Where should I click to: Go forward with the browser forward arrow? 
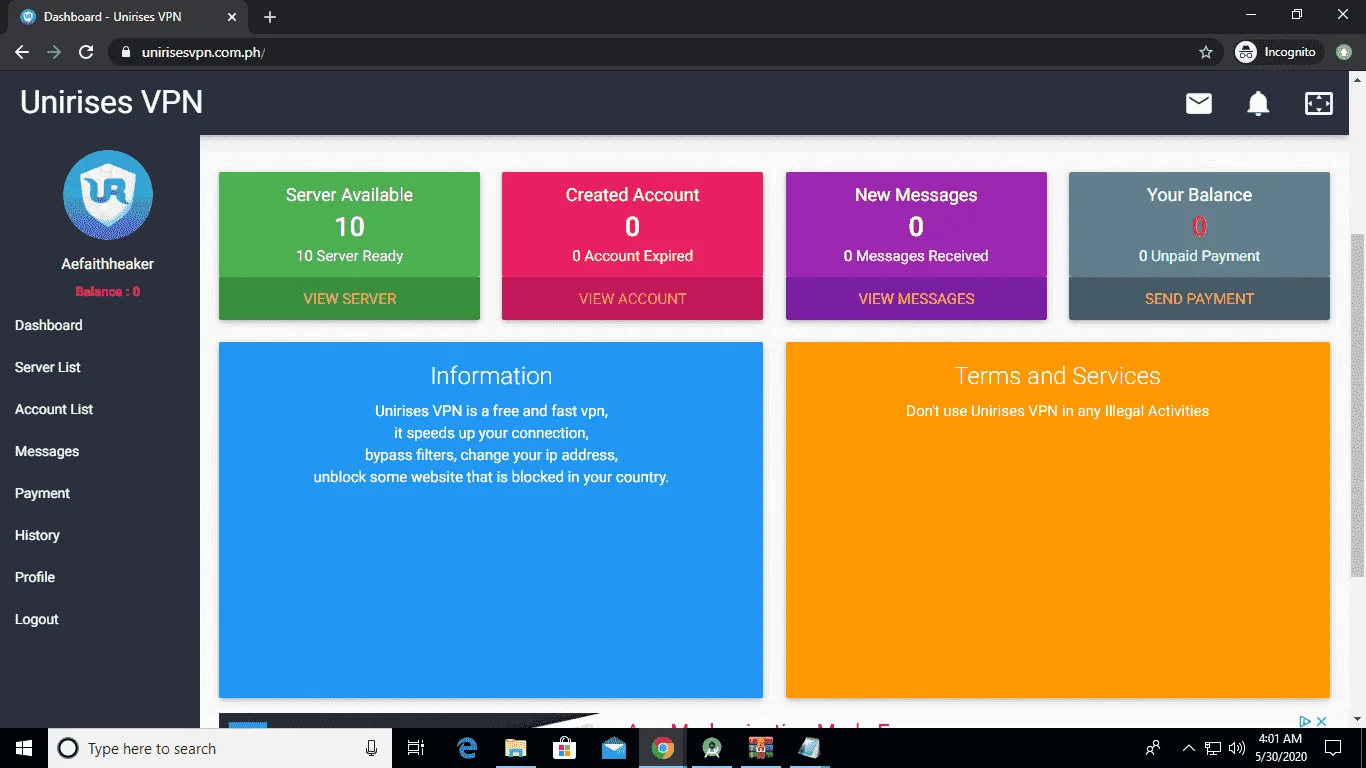[54, 52]
